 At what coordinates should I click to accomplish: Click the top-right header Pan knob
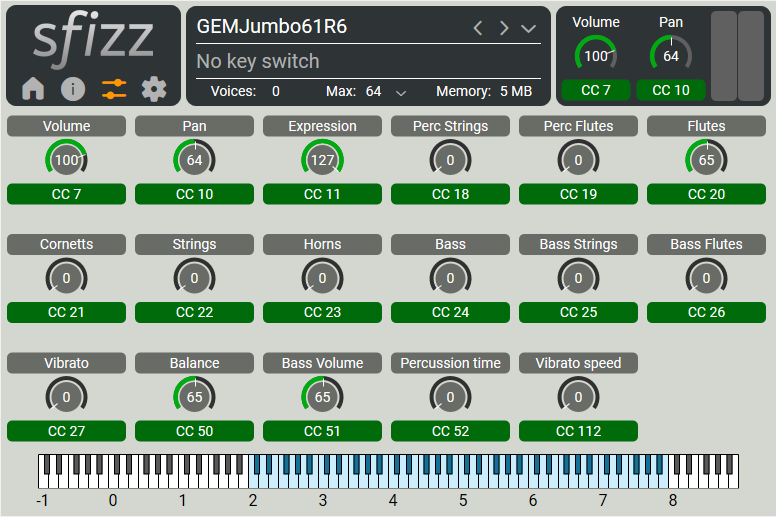pyautogui.click(x=671, y=56)
